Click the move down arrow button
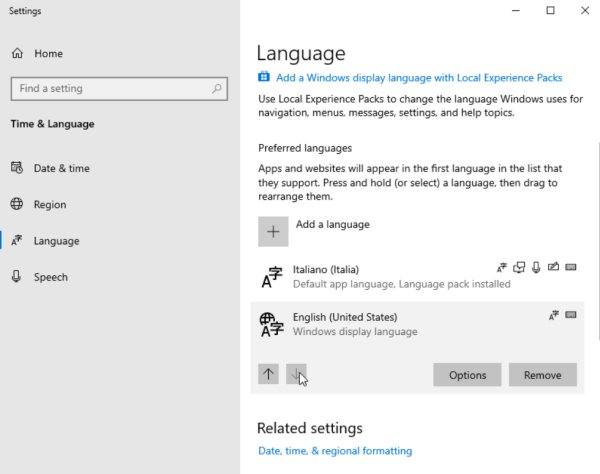This screenshot has height=474, width=600. coord(296,374)
